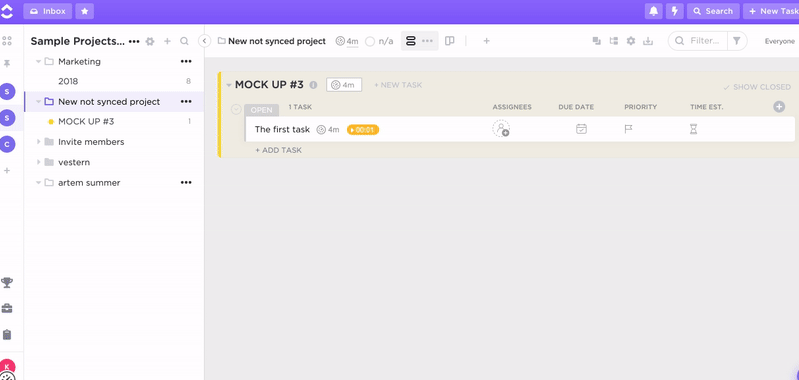Click + ADD TASK
The height and width of the screenshot is (380, 799).
tap(278, 150)
